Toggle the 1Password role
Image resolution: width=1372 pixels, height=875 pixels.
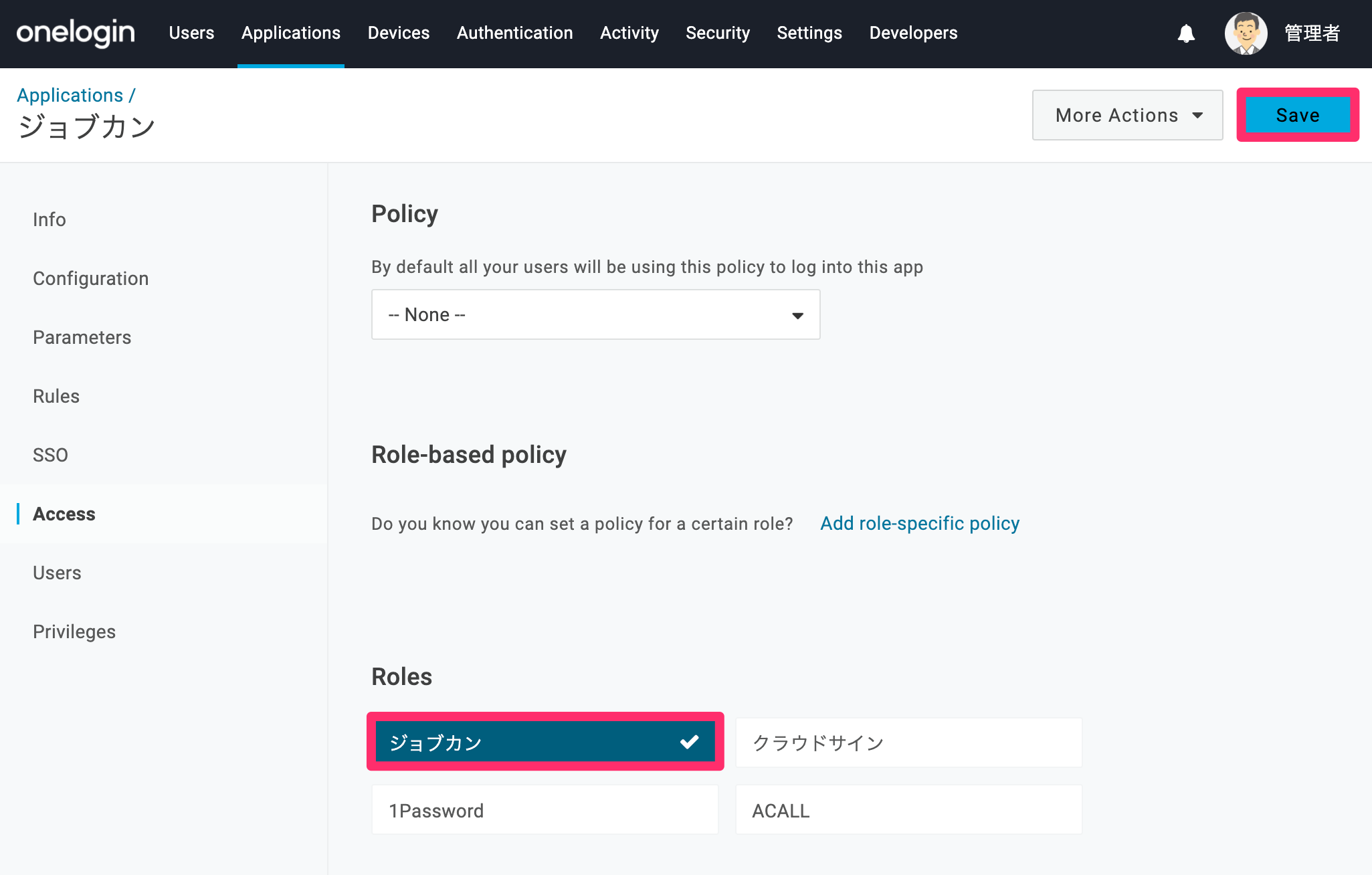point(545,810)
